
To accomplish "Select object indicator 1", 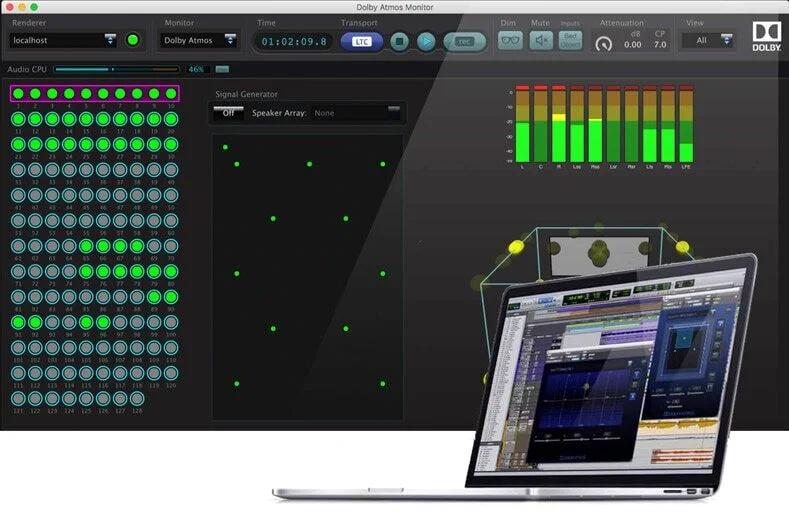I will 18,94.
